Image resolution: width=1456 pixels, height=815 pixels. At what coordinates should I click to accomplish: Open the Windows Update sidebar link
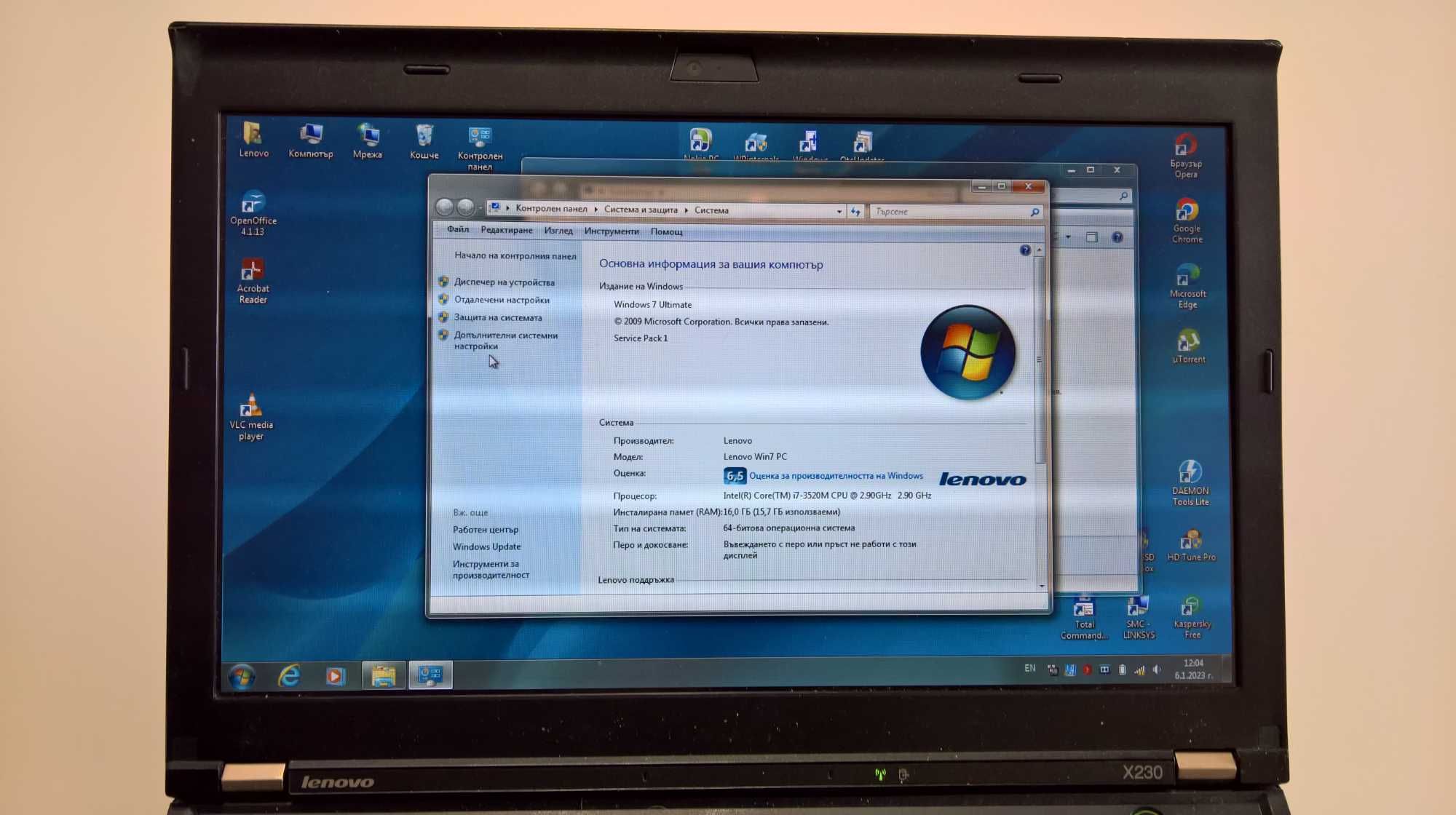click(486, 547)
